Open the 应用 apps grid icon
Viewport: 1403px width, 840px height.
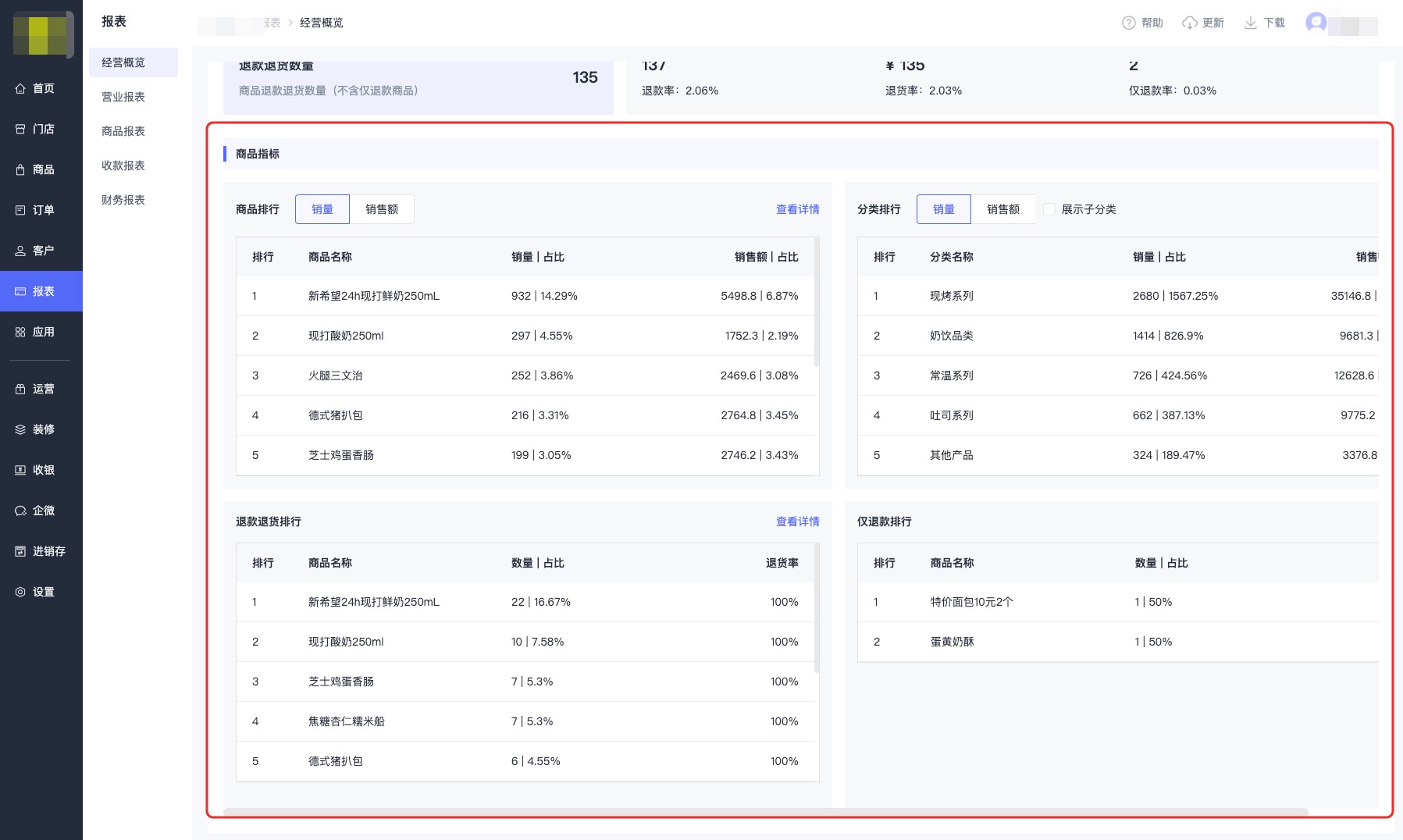(x=20, y=333)
